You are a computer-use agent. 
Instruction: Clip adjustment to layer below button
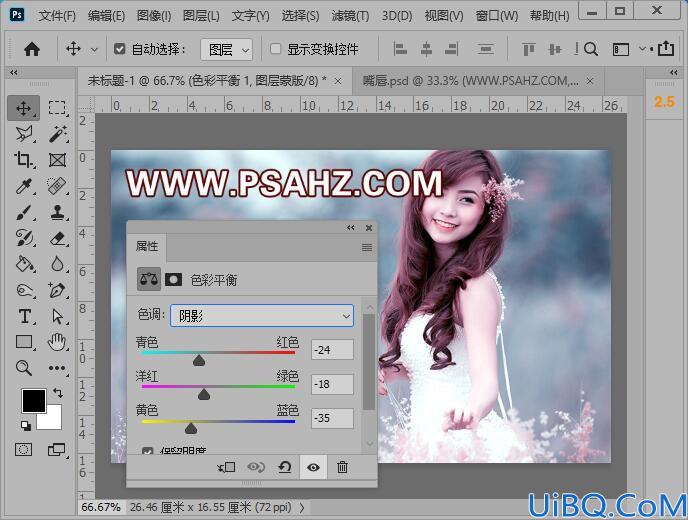click(226, 467)
